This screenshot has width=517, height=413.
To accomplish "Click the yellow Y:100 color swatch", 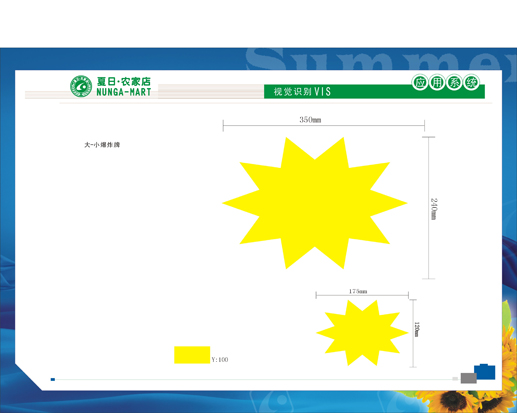I will (192, 355).
